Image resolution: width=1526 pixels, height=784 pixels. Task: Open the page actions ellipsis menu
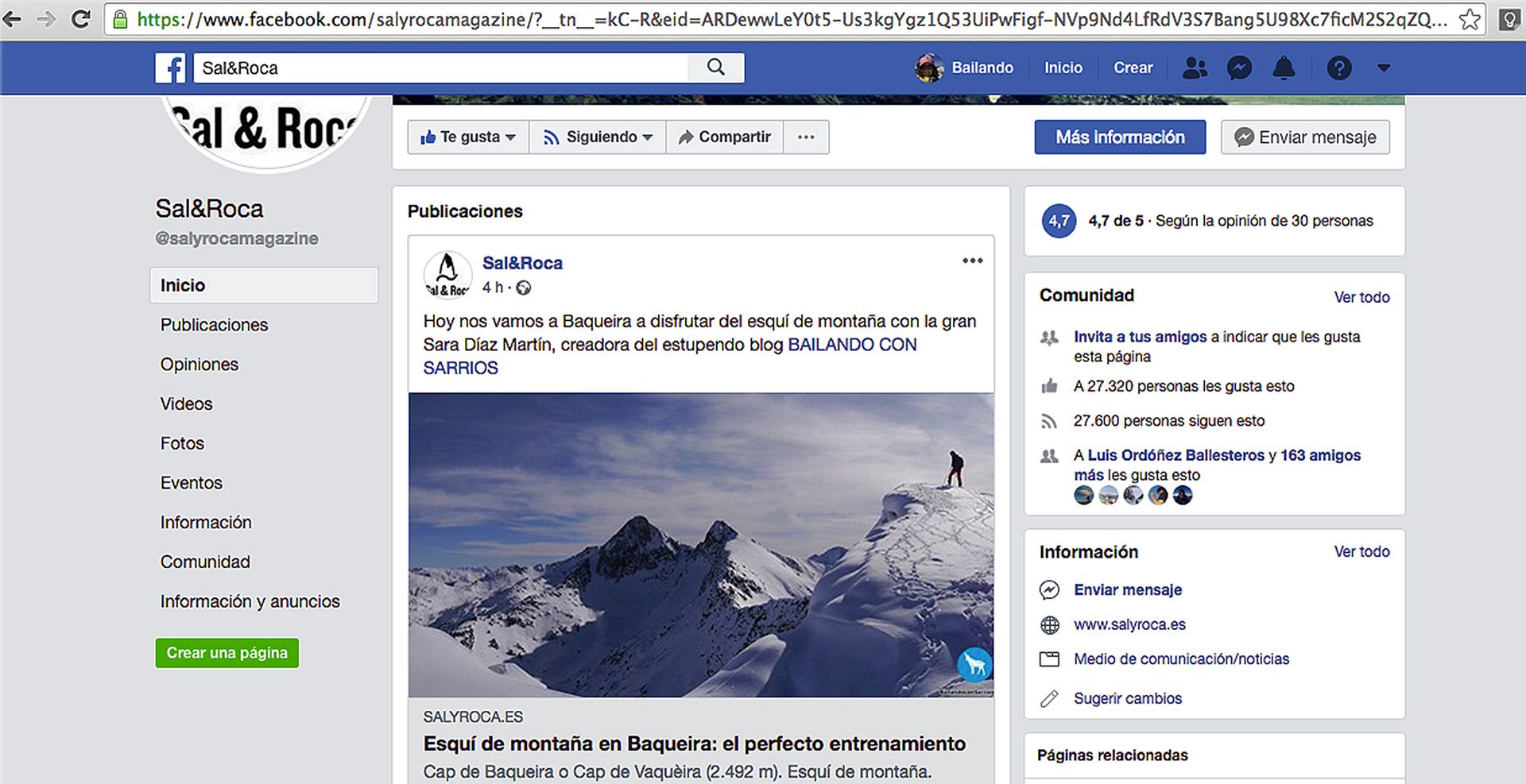click(806, 137)
